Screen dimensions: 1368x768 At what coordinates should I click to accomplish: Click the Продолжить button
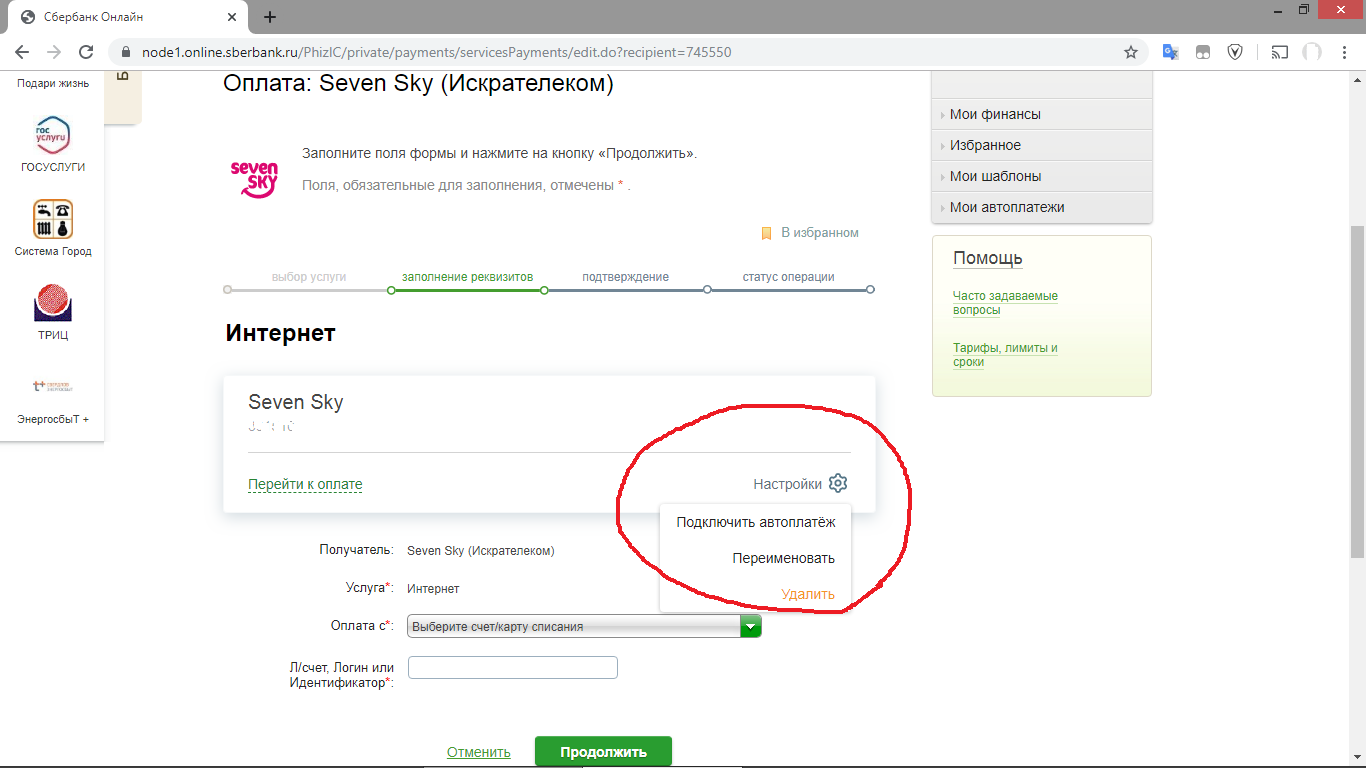point(603,752)
